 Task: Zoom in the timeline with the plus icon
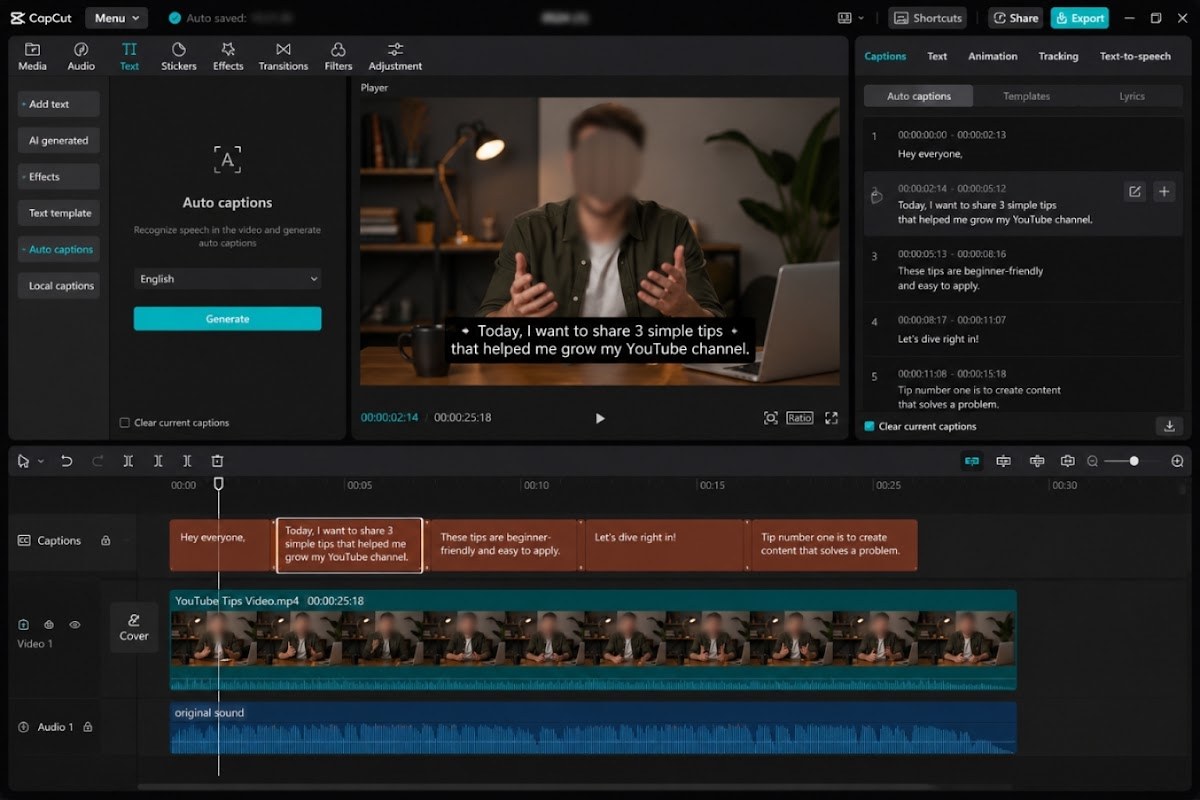[1177, 461]
